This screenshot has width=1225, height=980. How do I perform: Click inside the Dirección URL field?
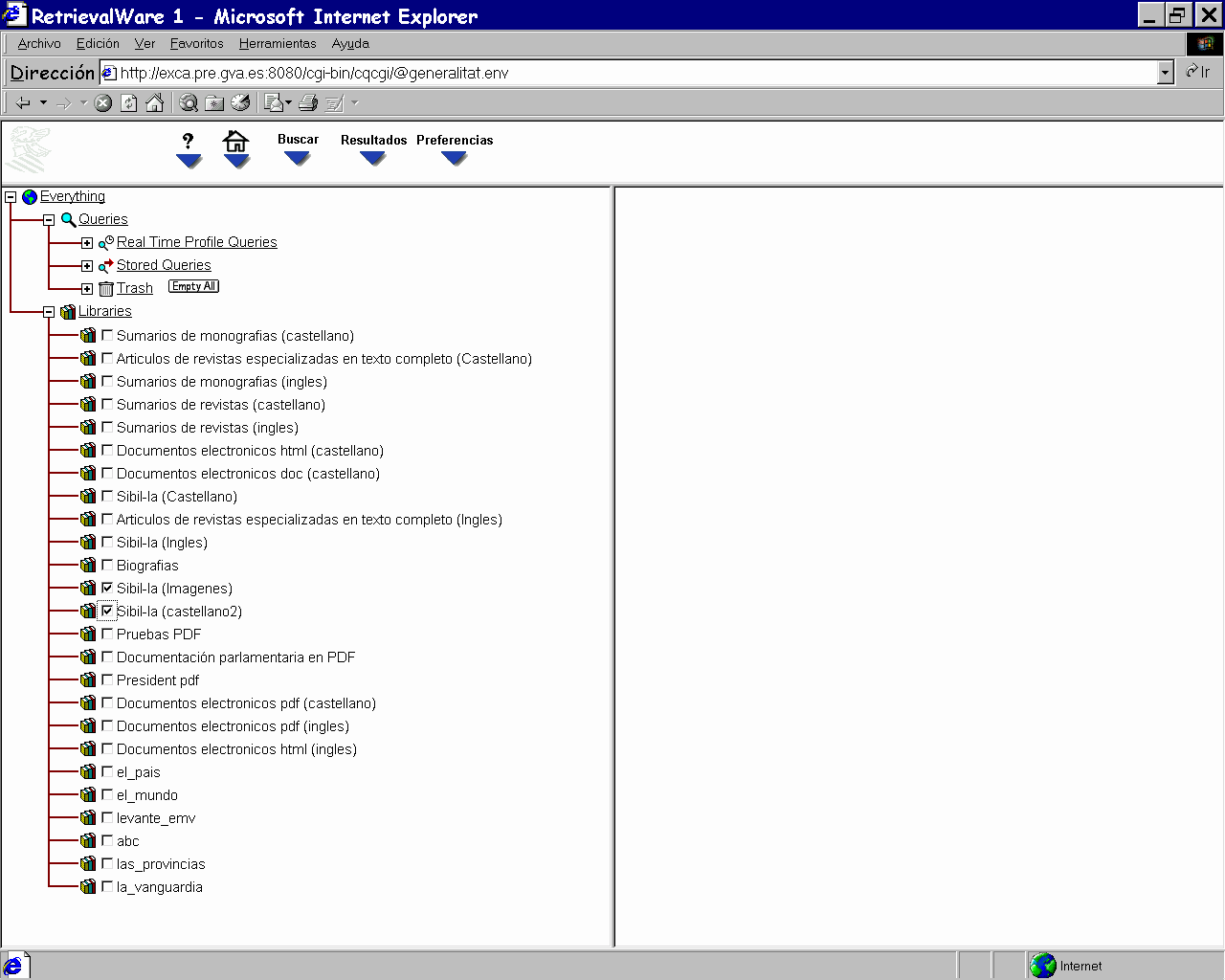(x=632, y=73)
